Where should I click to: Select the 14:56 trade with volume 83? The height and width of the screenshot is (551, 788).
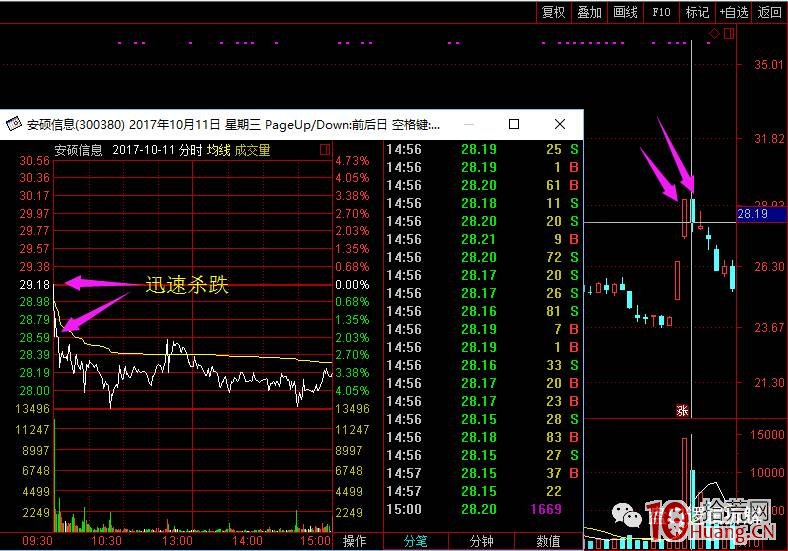(483, 437)
